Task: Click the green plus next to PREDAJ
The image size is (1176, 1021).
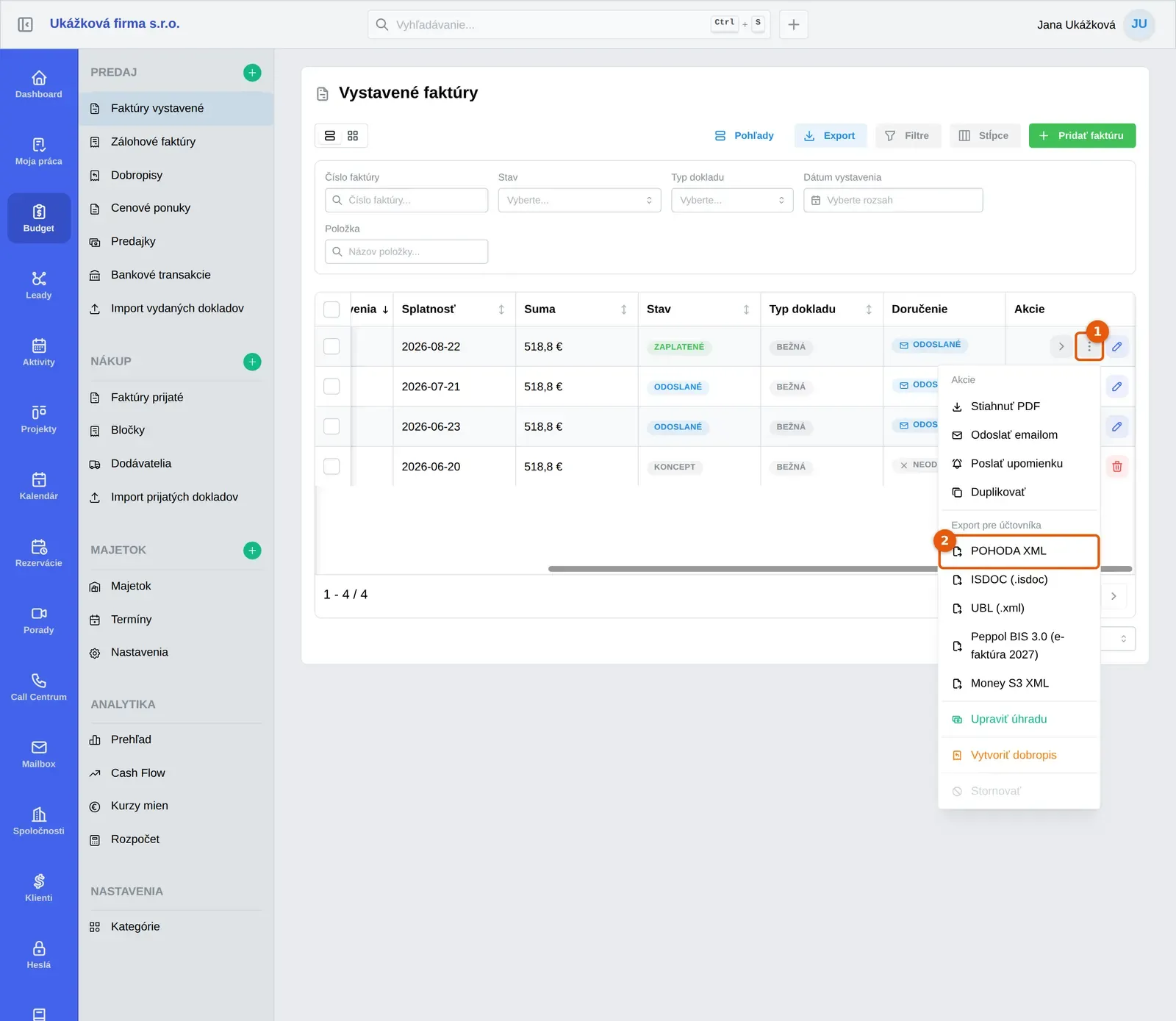Action: (x=252, y=72)
